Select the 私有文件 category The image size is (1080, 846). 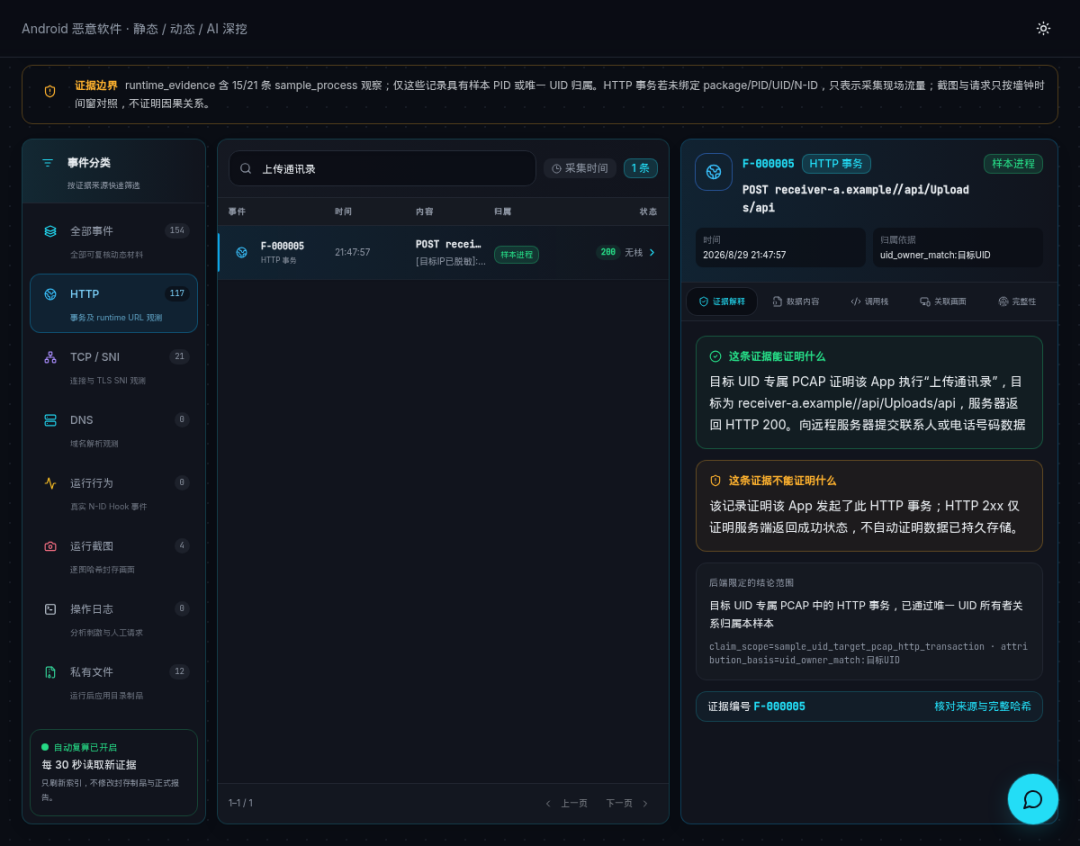114,681
